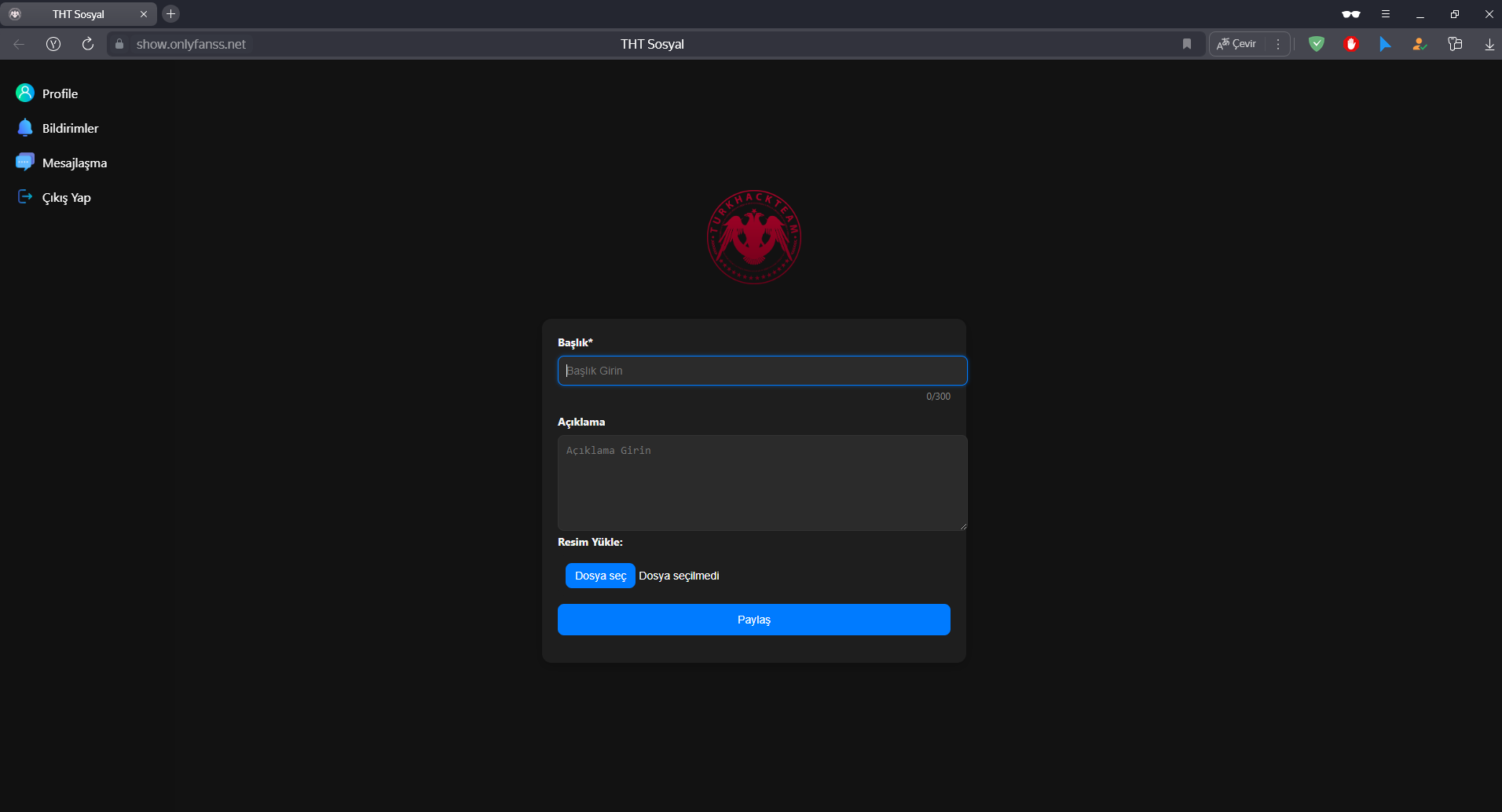Close the THT Sosyal browser tab

pos(144,14)
